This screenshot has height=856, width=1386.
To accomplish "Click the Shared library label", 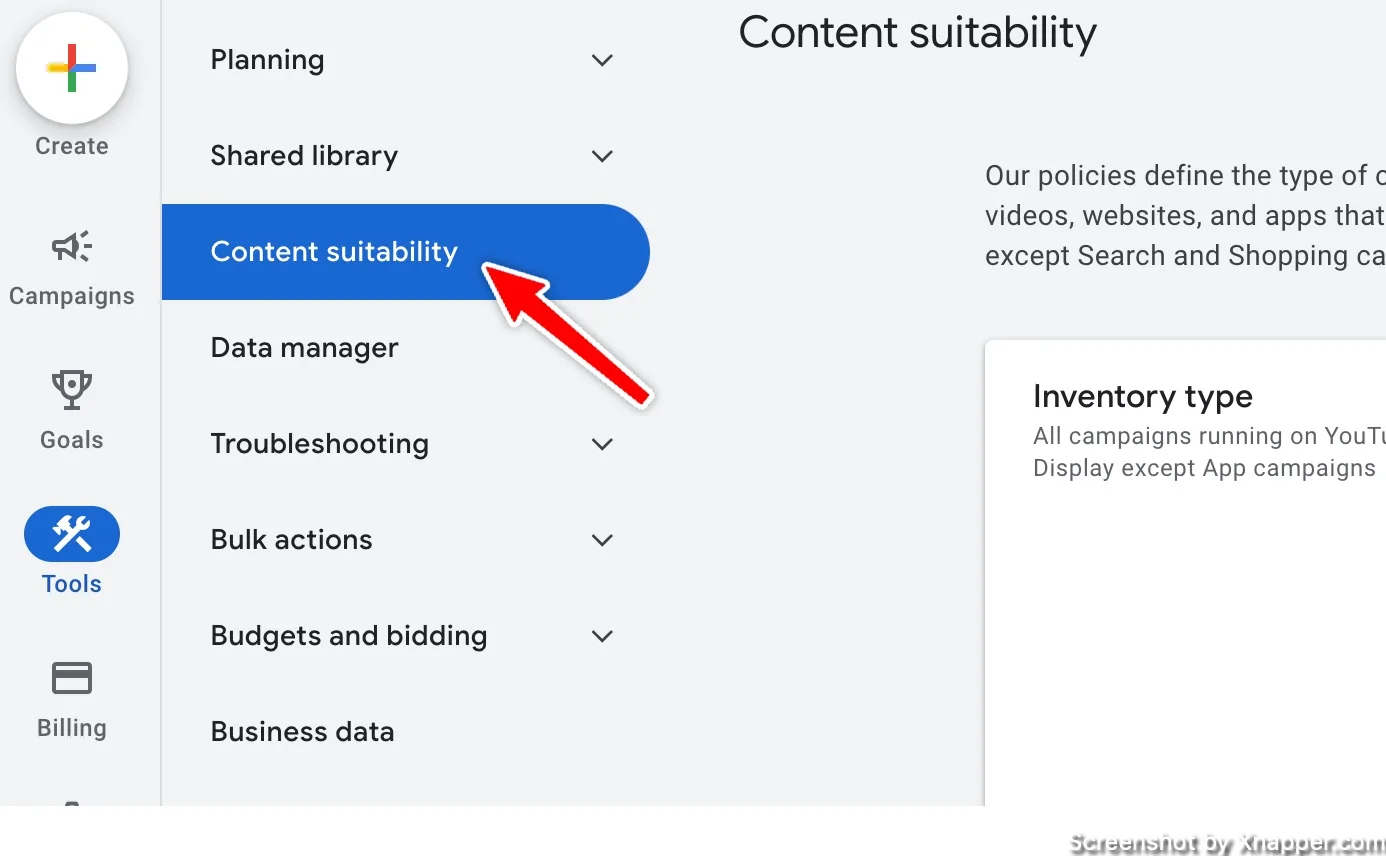I will tap(304, 156).
